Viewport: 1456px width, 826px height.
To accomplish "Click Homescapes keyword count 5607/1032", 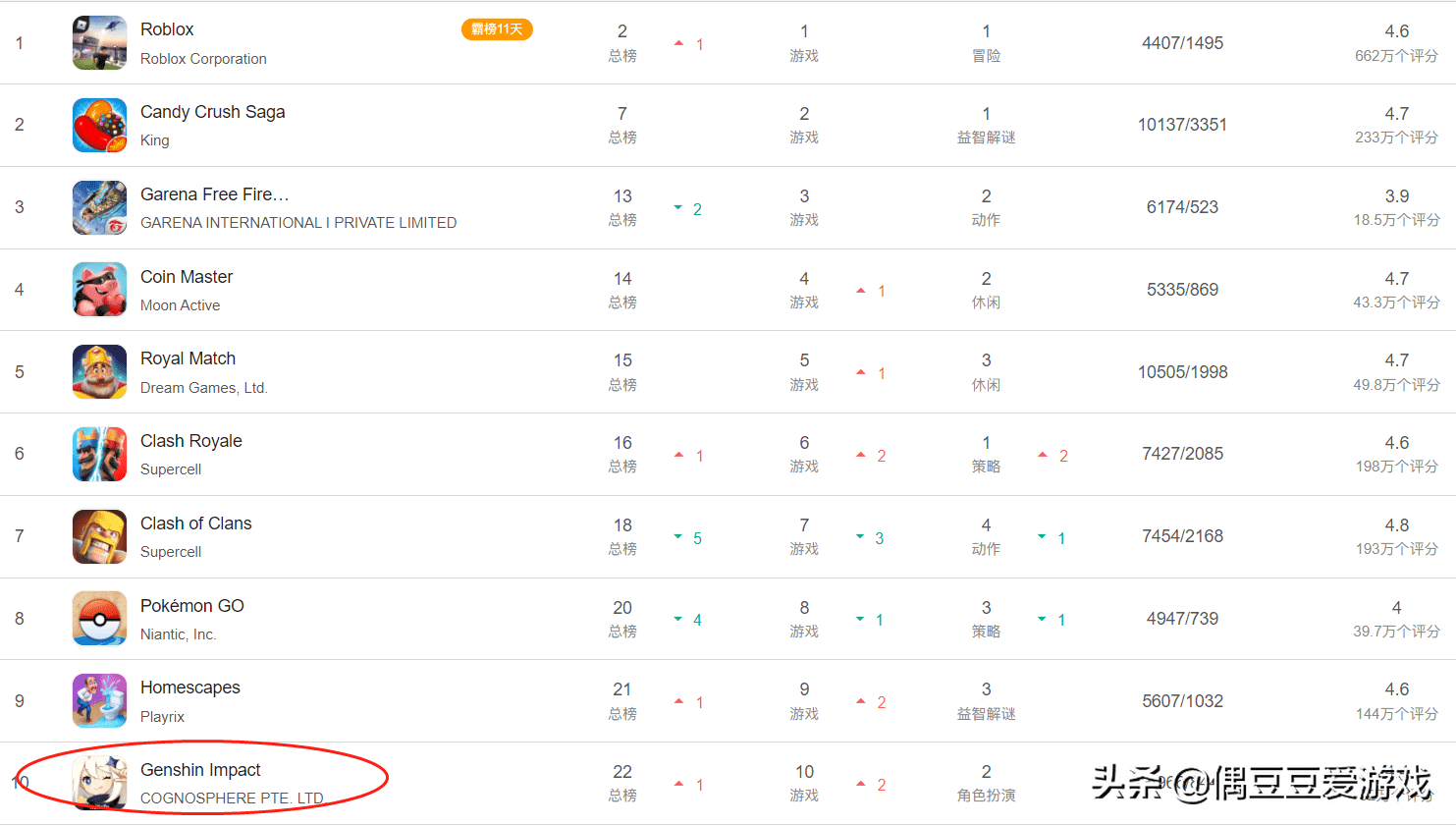I will (x=1183, y=701).
